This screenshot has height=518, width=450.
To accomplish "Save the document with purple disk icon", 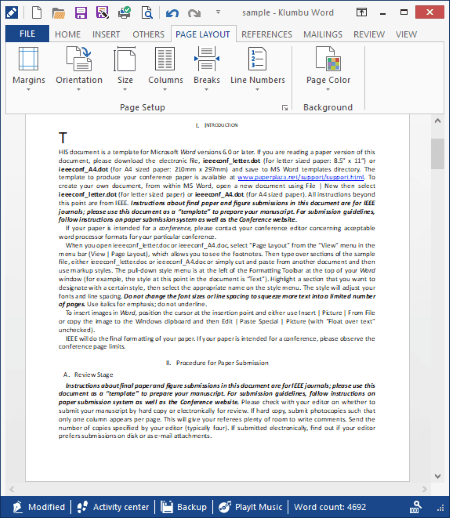I will point(81,13).
